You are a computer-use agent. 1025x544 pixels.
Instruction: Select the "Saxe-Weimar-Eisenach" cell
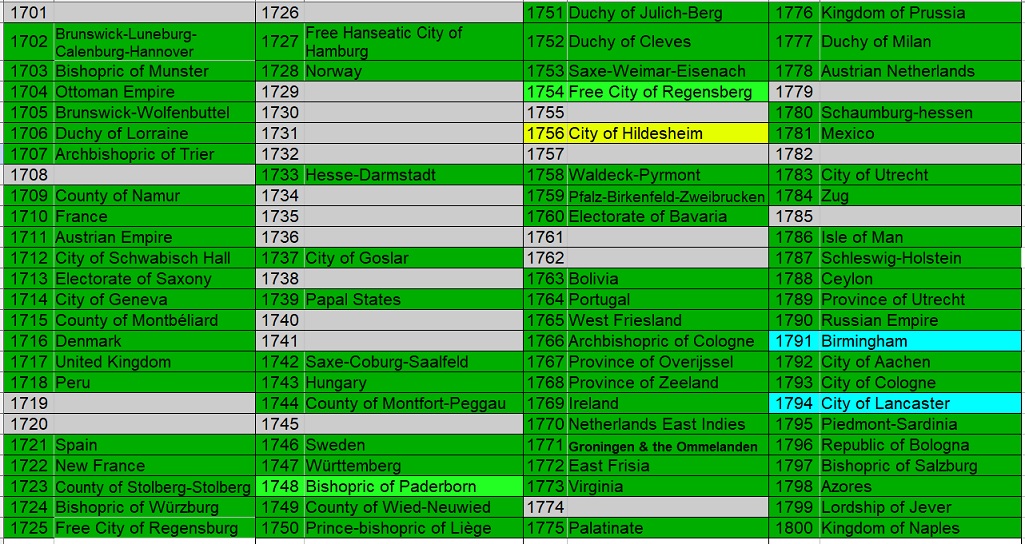pos(667,71)
